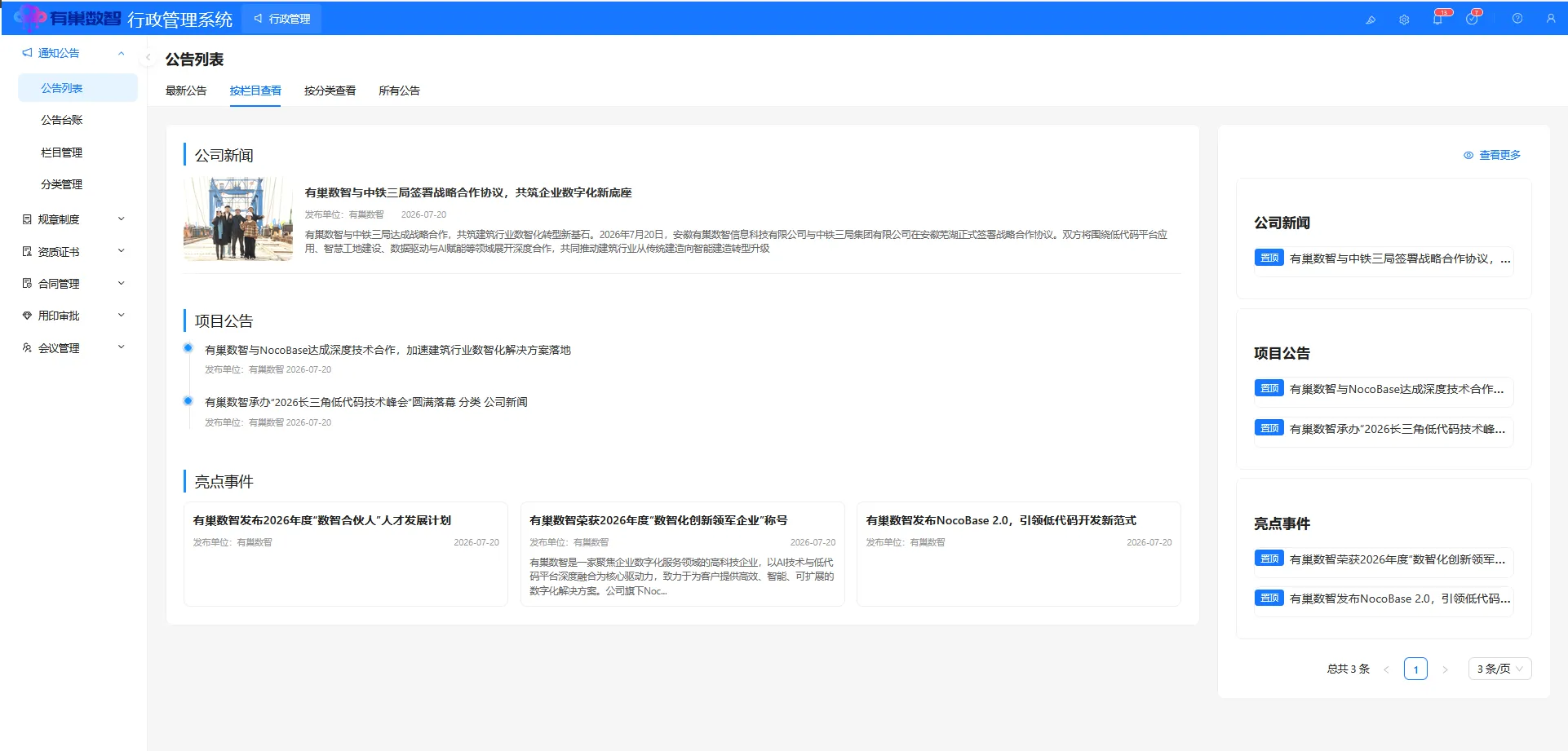
Task: Switch to 按分类查看 tab
Action: (x=330, y=91)
